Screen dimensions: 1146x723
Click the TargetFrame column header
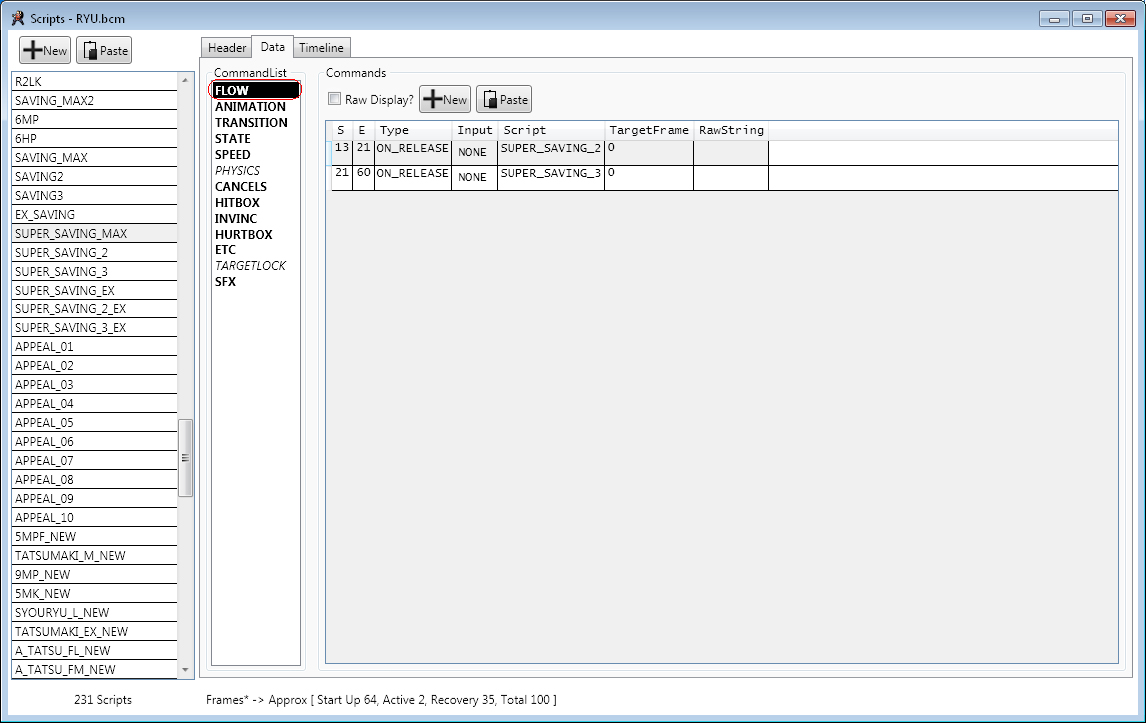click(x=648, y=131)
